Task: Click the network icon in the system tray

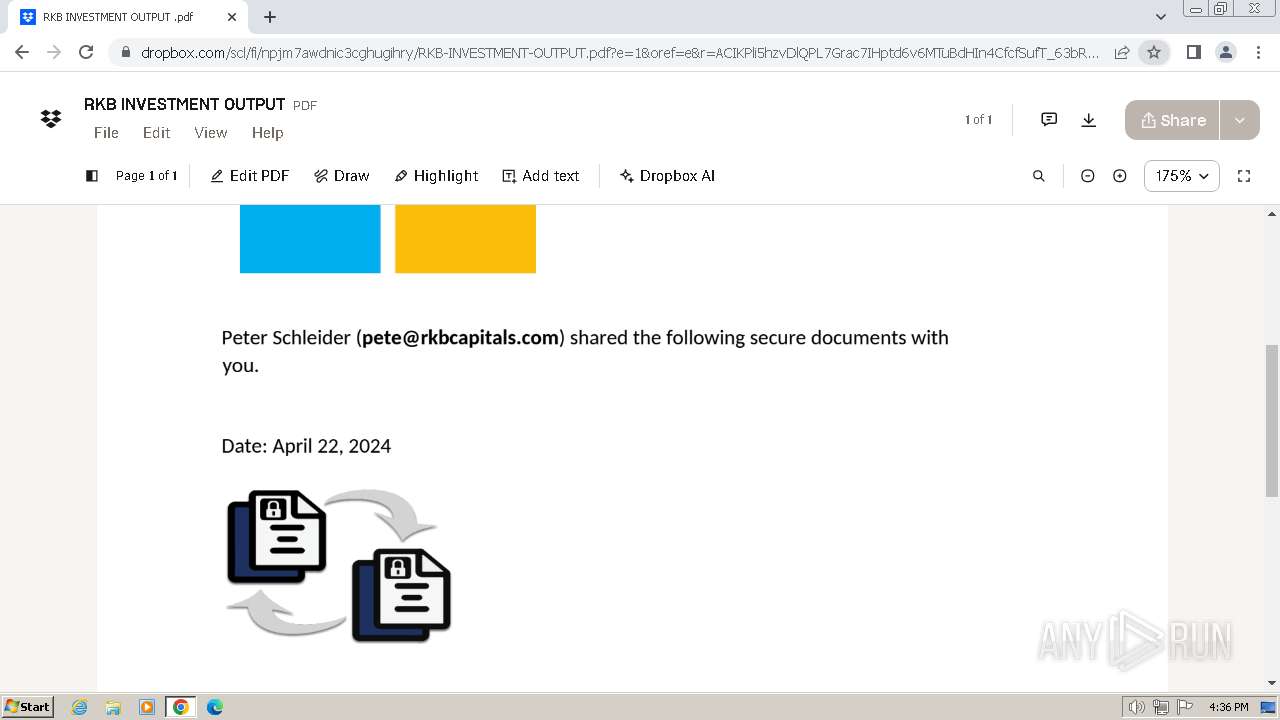Action: pos(1161,707)
